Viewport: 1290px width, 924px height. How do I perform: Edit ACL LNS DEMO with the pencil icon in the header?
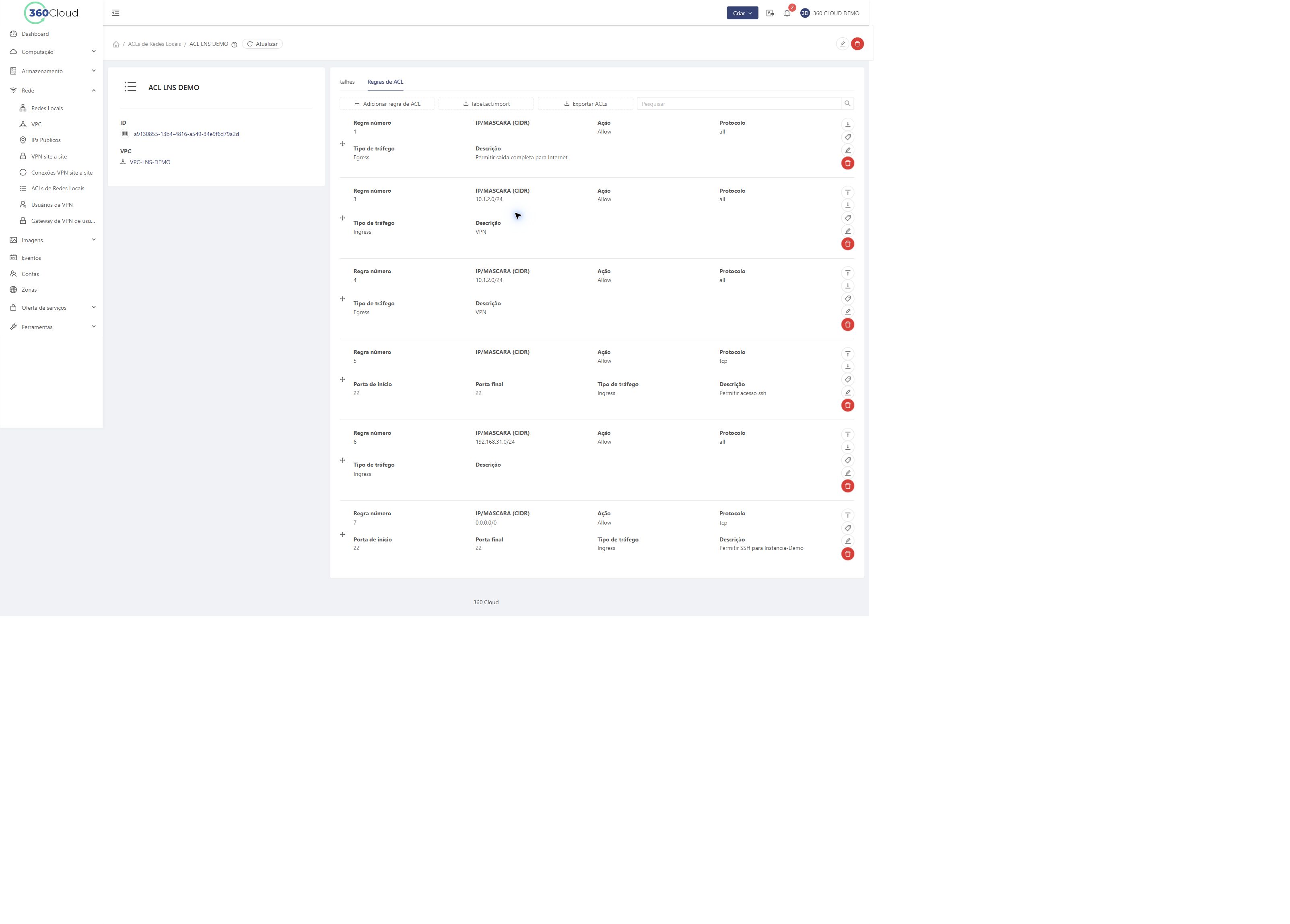click(x=843, y=44)
